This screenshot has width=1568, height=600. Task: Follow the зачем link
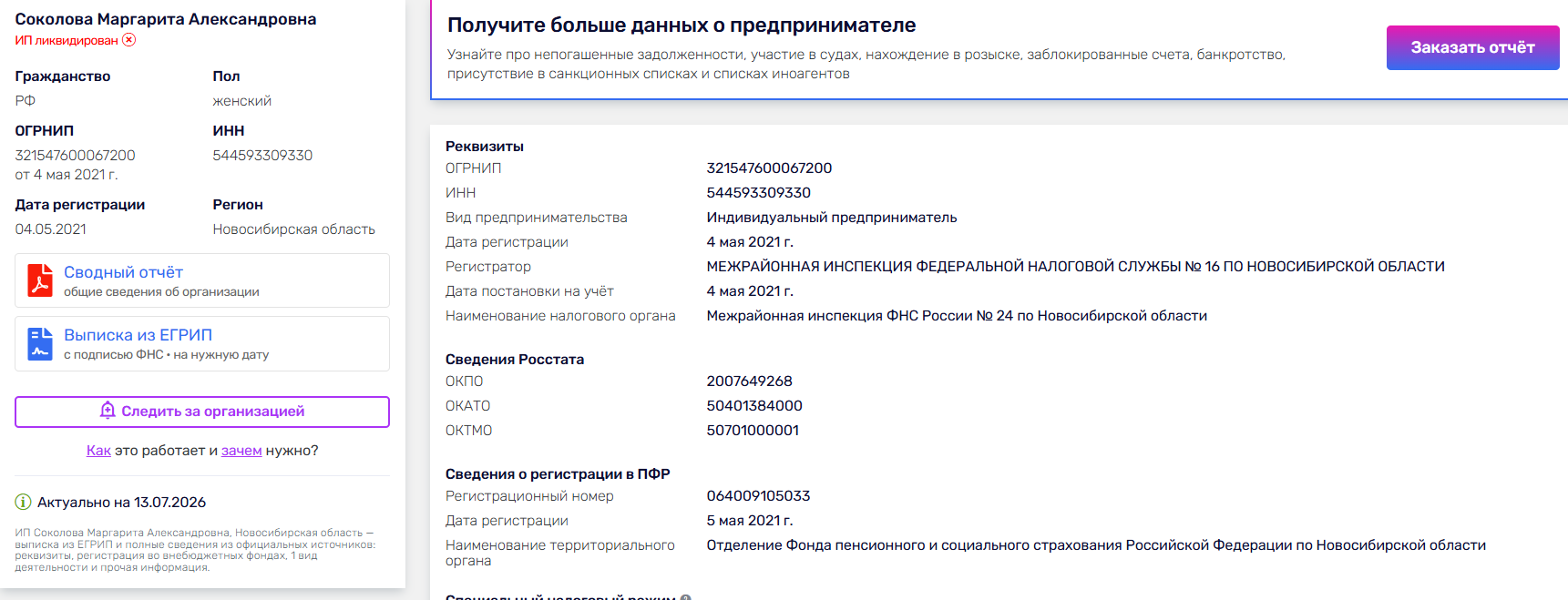click(241, 451)
